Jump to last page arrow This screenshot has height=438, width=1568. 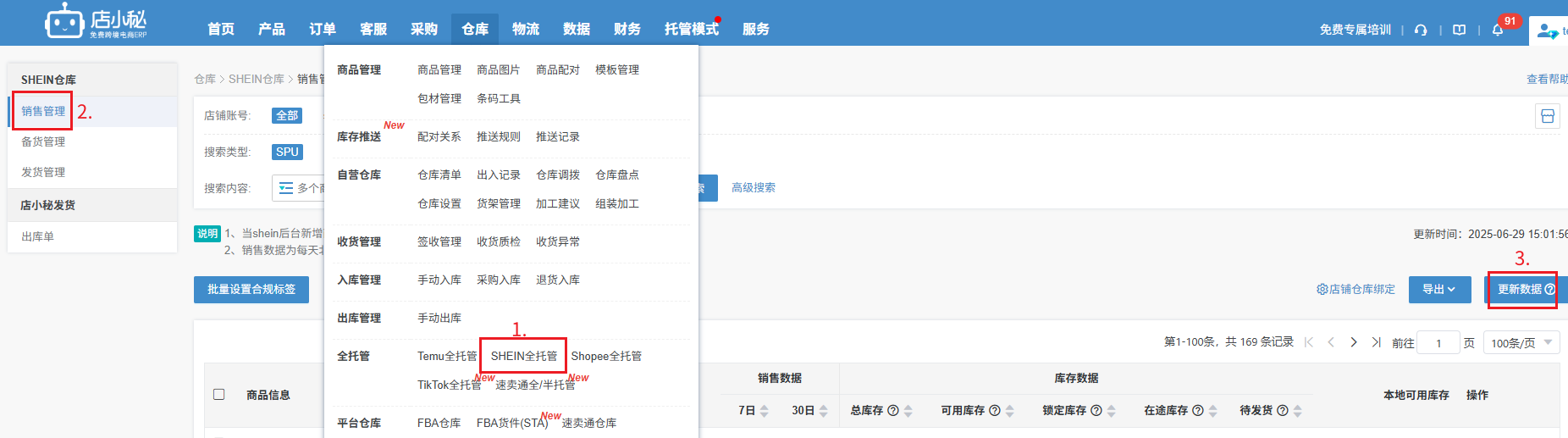tap(1376, 342)
